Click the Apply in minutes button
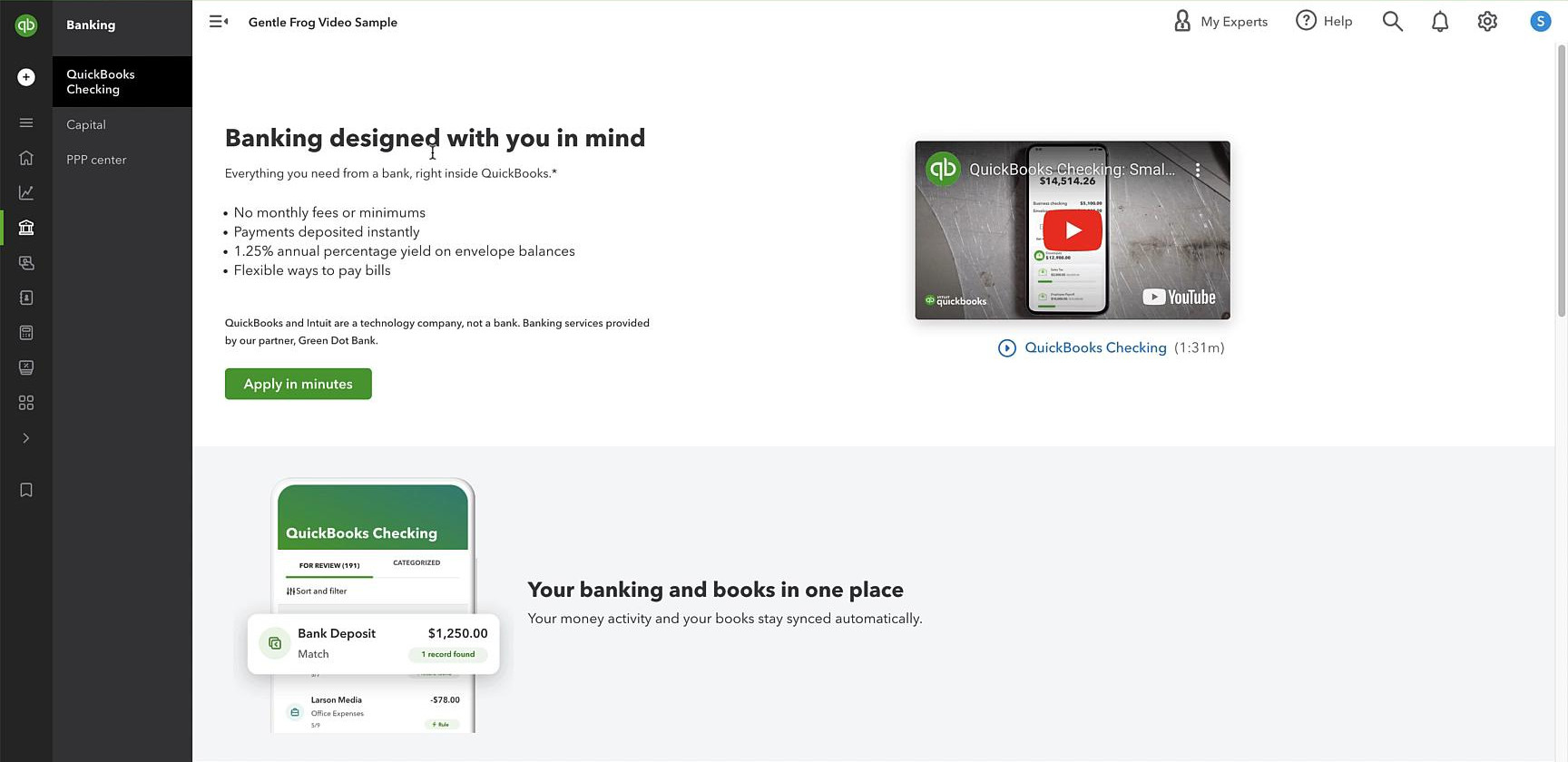 299,384
